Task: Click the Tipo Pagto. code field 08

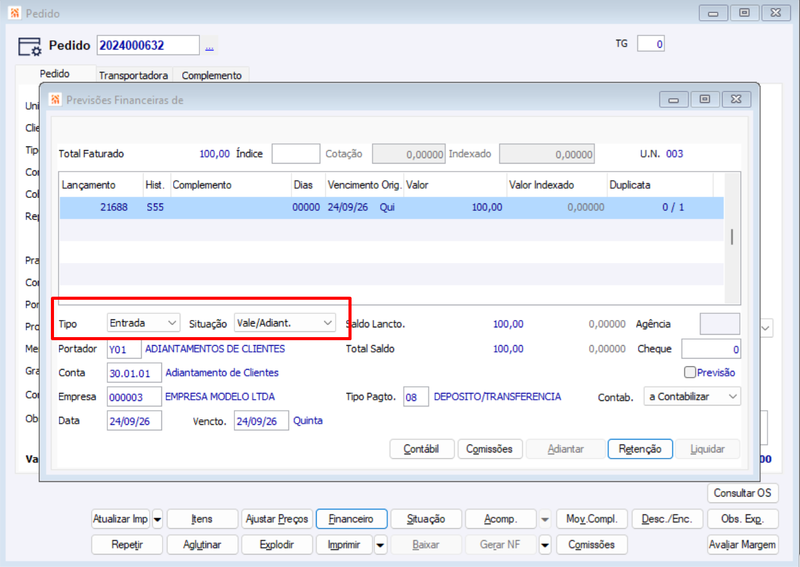Action: coord(416,397)
